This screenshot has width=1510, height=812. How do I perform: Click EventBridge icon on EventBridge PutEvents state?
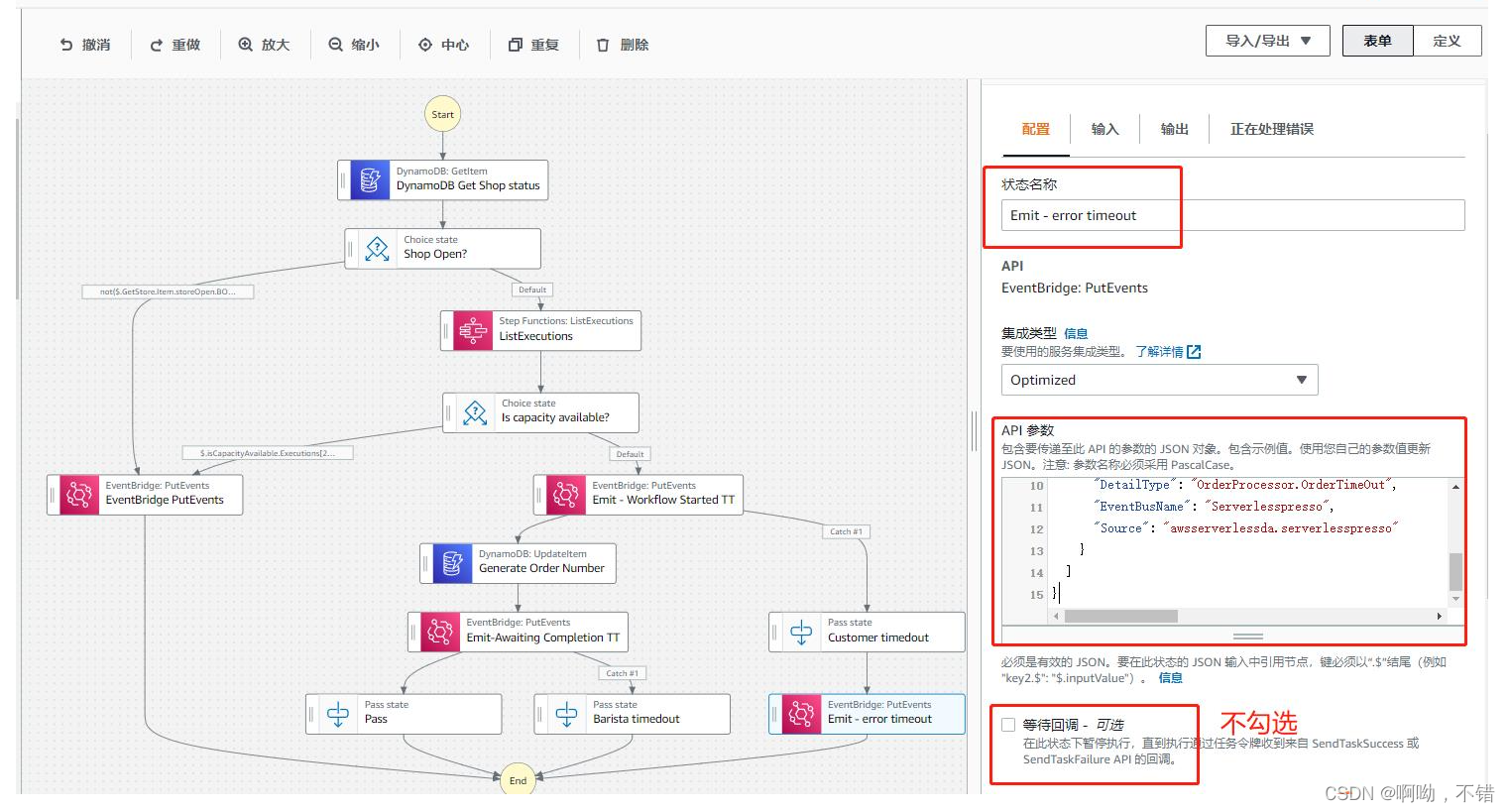[79, 494]
